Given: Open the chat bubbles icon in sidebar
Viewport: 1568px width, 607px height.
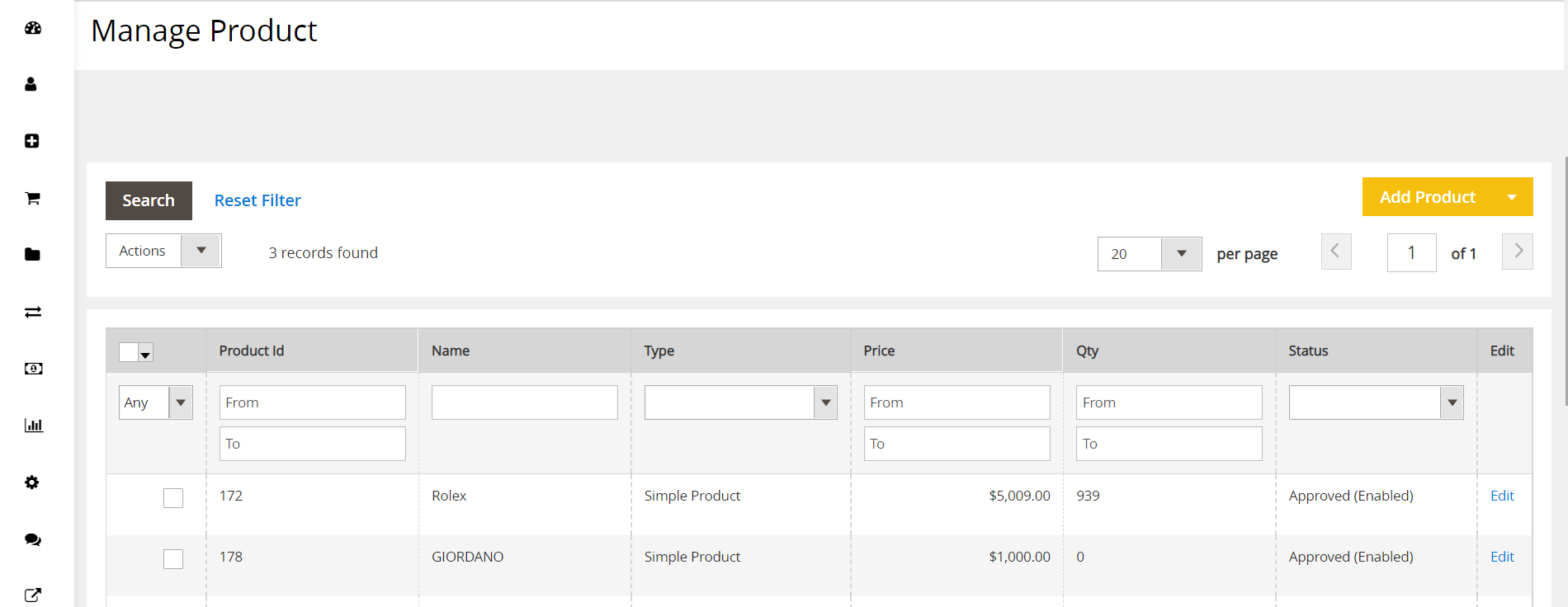Looking at the screenshot, I should 33,539.
